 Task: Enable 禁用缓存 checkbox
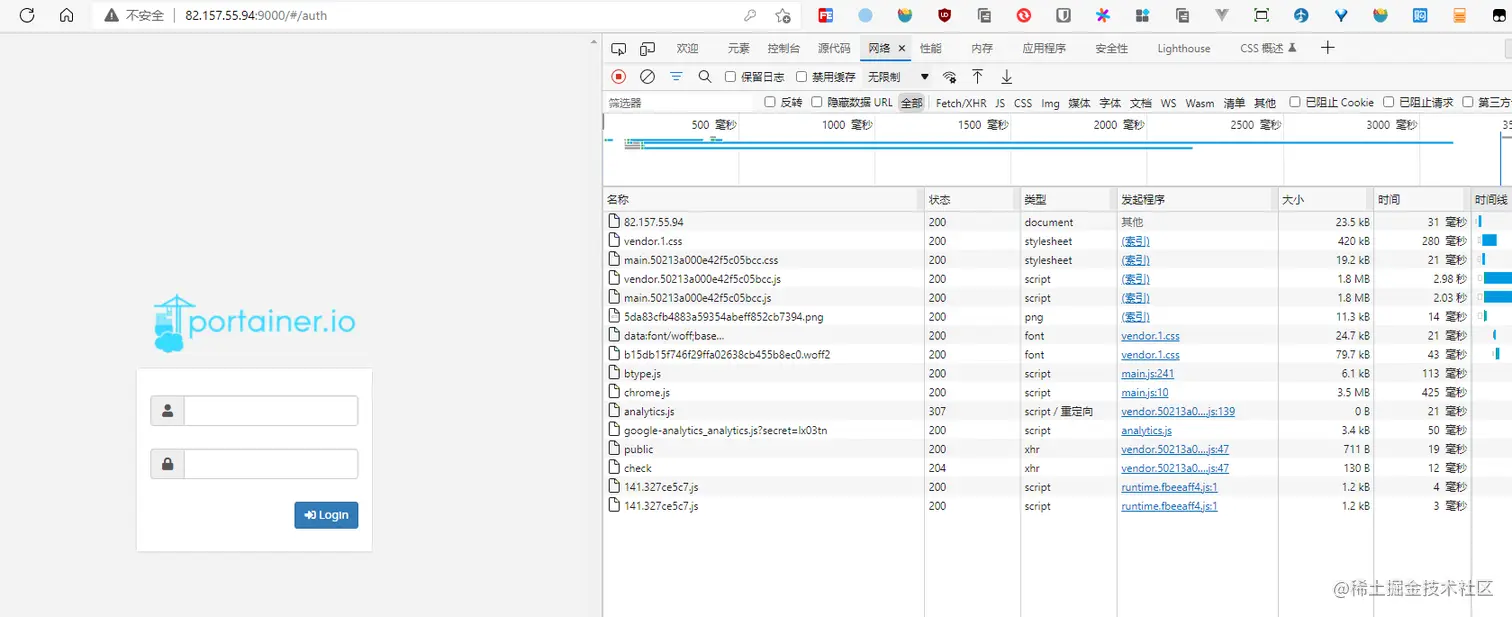802,76
